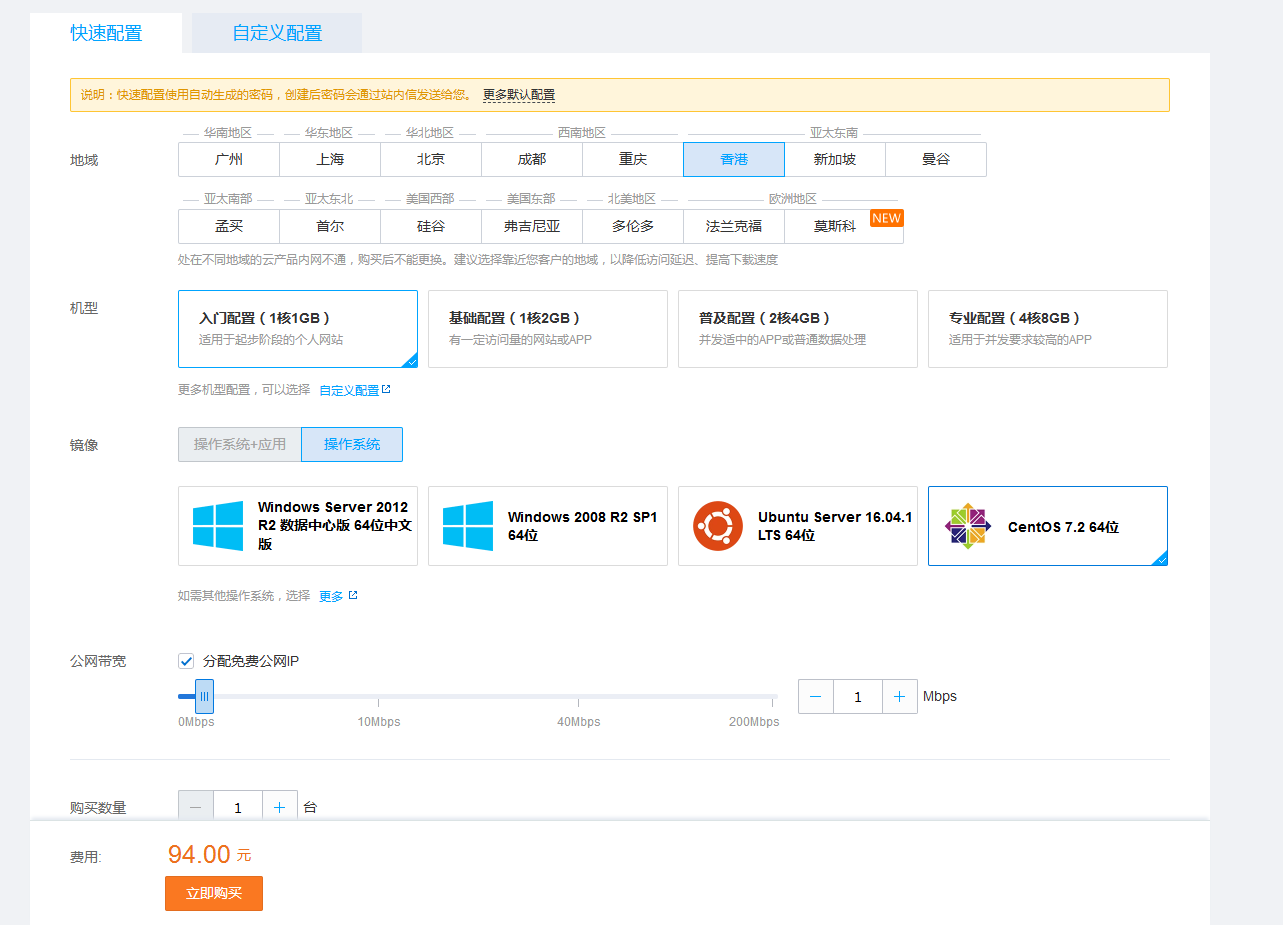Open the 更多默认配置 link

(x=518, y=95)
